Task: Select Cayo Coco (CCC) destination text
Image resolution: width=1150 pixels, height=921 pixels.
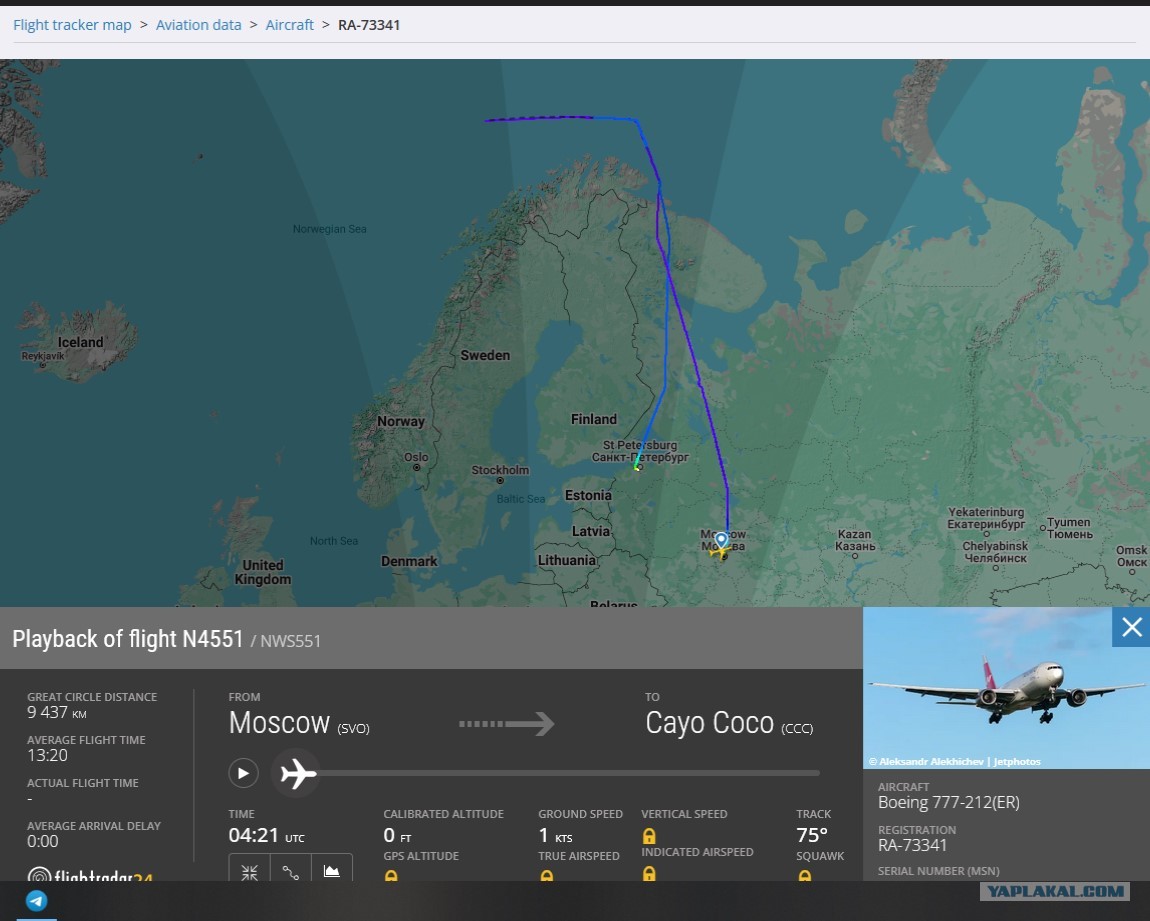Action: point(729,723)
